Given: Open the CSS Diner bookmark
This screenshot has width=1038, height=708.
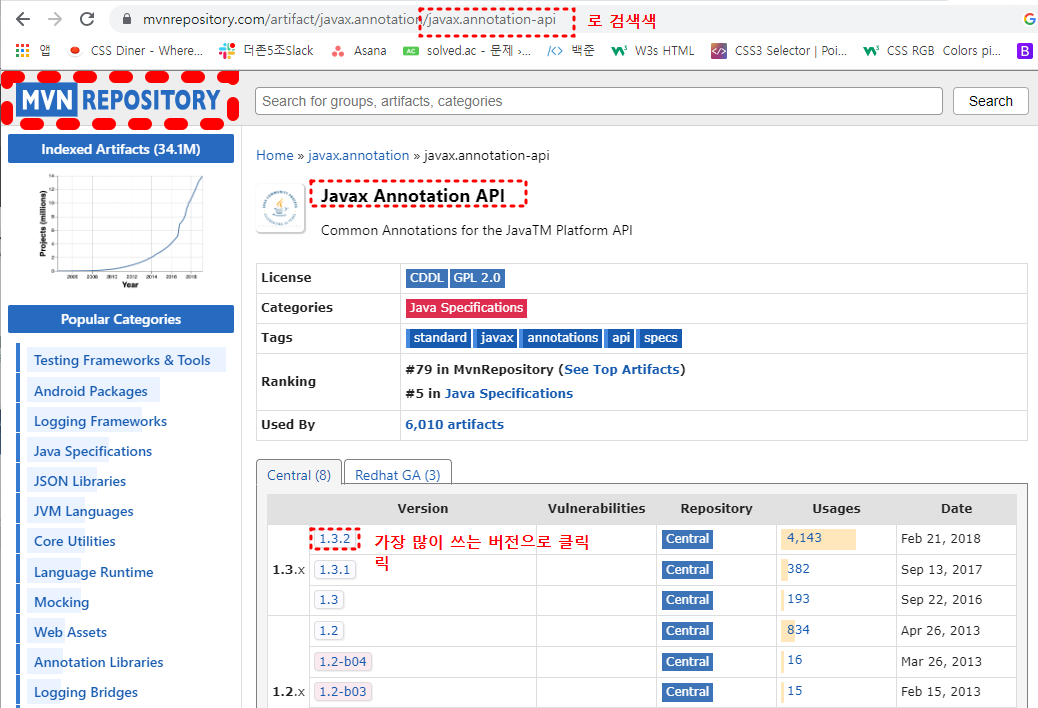Looking at the screenshot, I should coord(136,50).
